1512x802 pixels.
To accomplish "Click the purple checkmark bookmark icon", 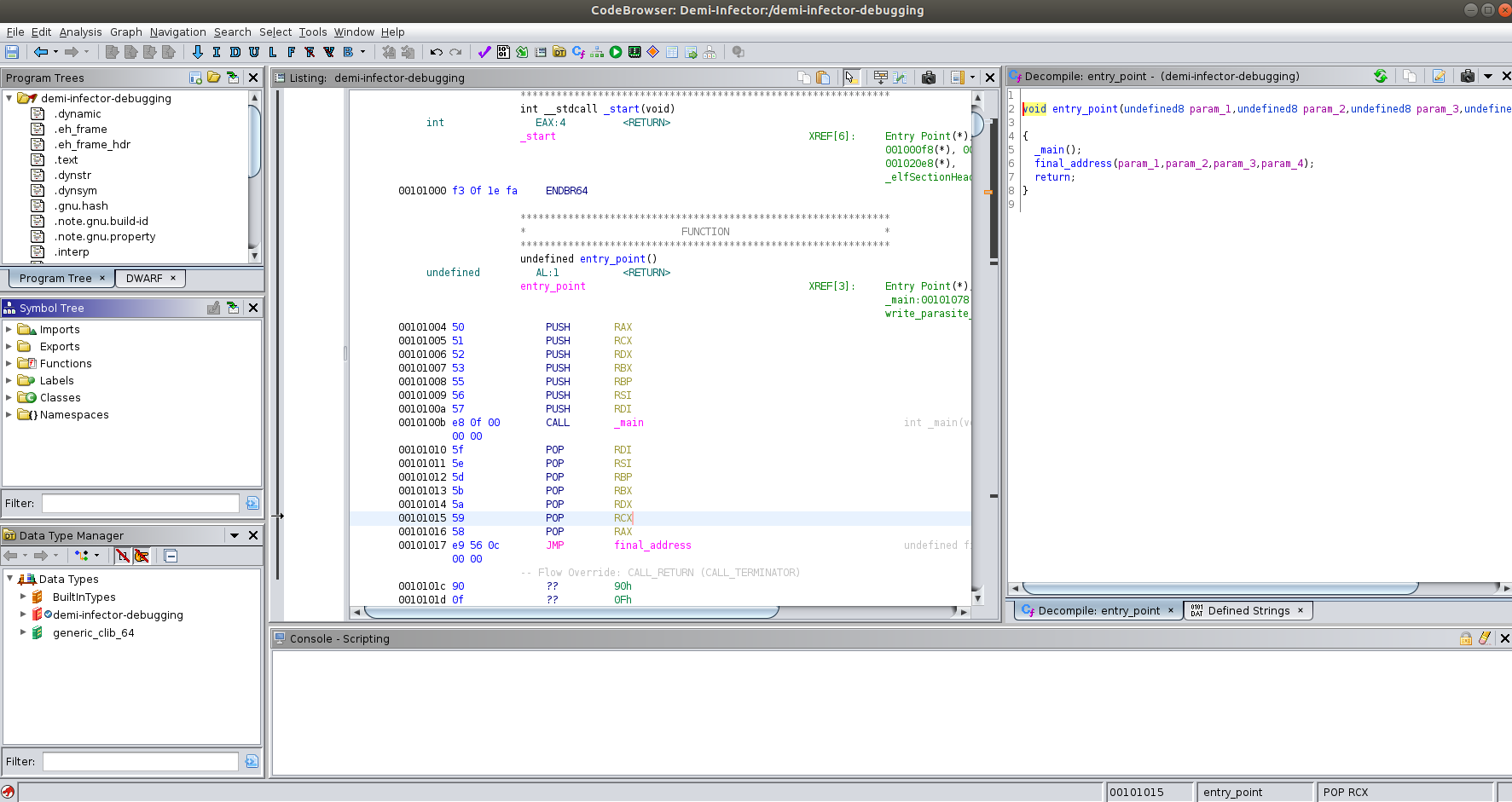I will [484, 53].
